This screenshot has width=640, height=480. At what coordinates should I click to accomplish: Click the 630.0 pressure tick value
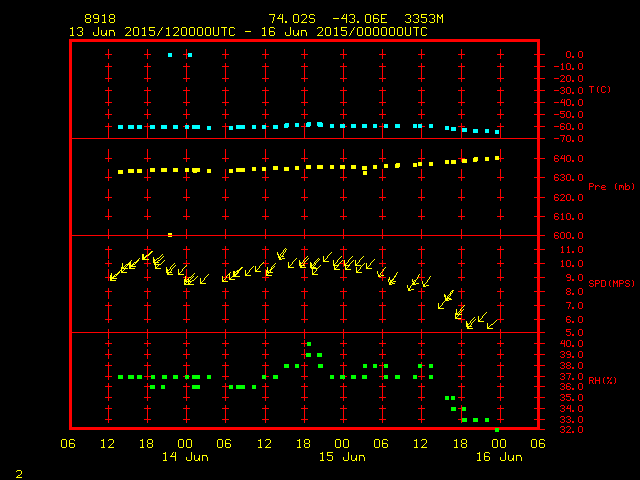coord(569,178)
